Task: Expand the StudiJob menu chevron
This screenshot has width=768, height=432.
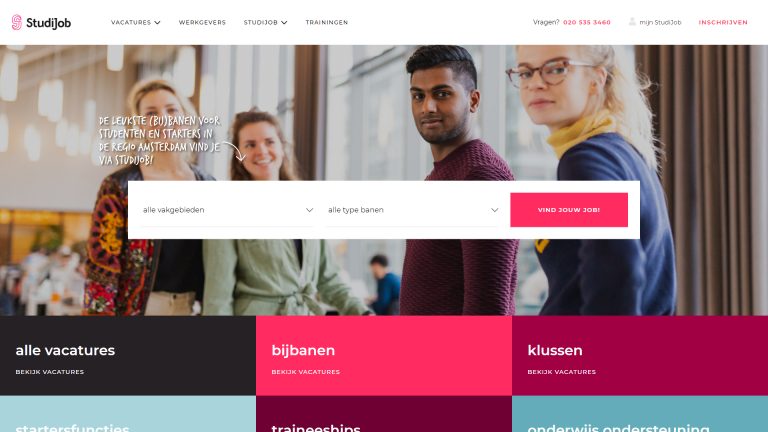Action: (284, 23)
